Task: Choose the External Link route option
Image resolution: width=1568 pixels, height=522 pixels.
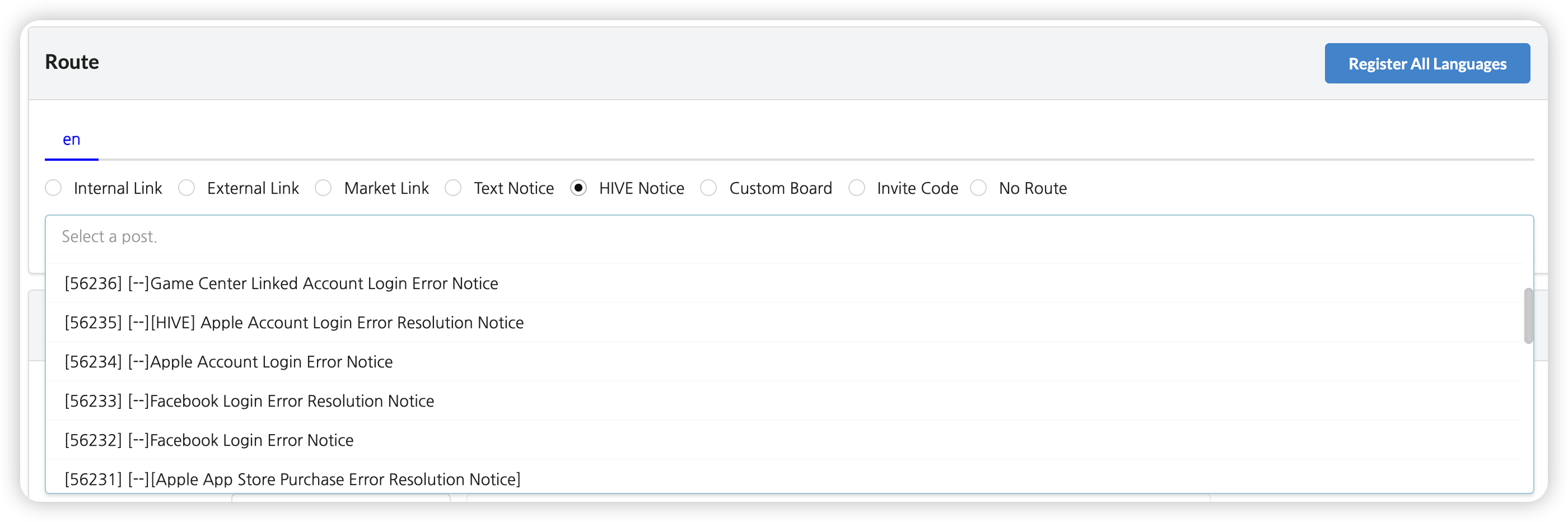Action: tap(187, 188)
